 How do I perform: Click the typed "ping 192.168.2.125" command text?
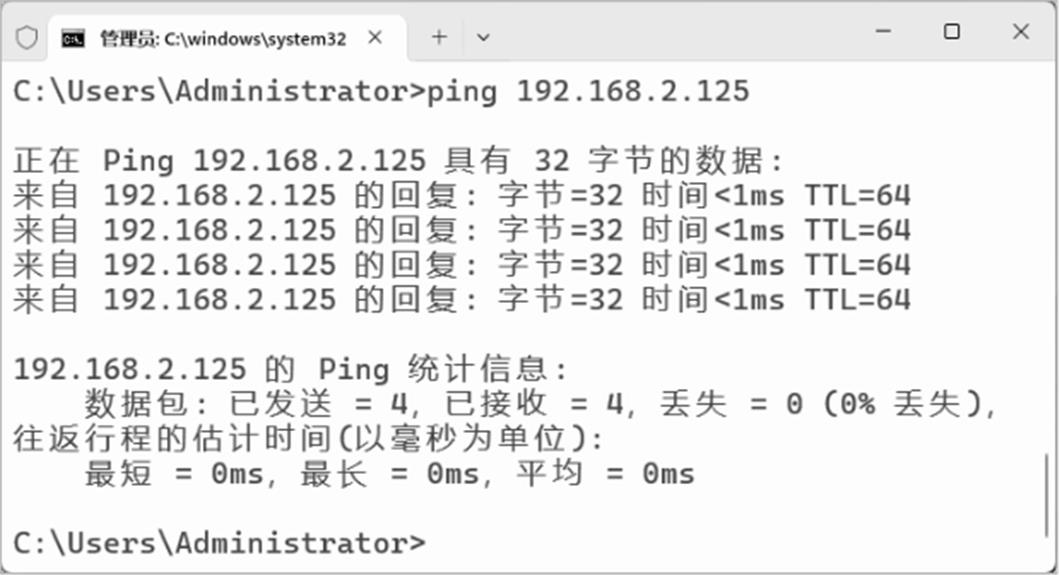coord(588,92)
